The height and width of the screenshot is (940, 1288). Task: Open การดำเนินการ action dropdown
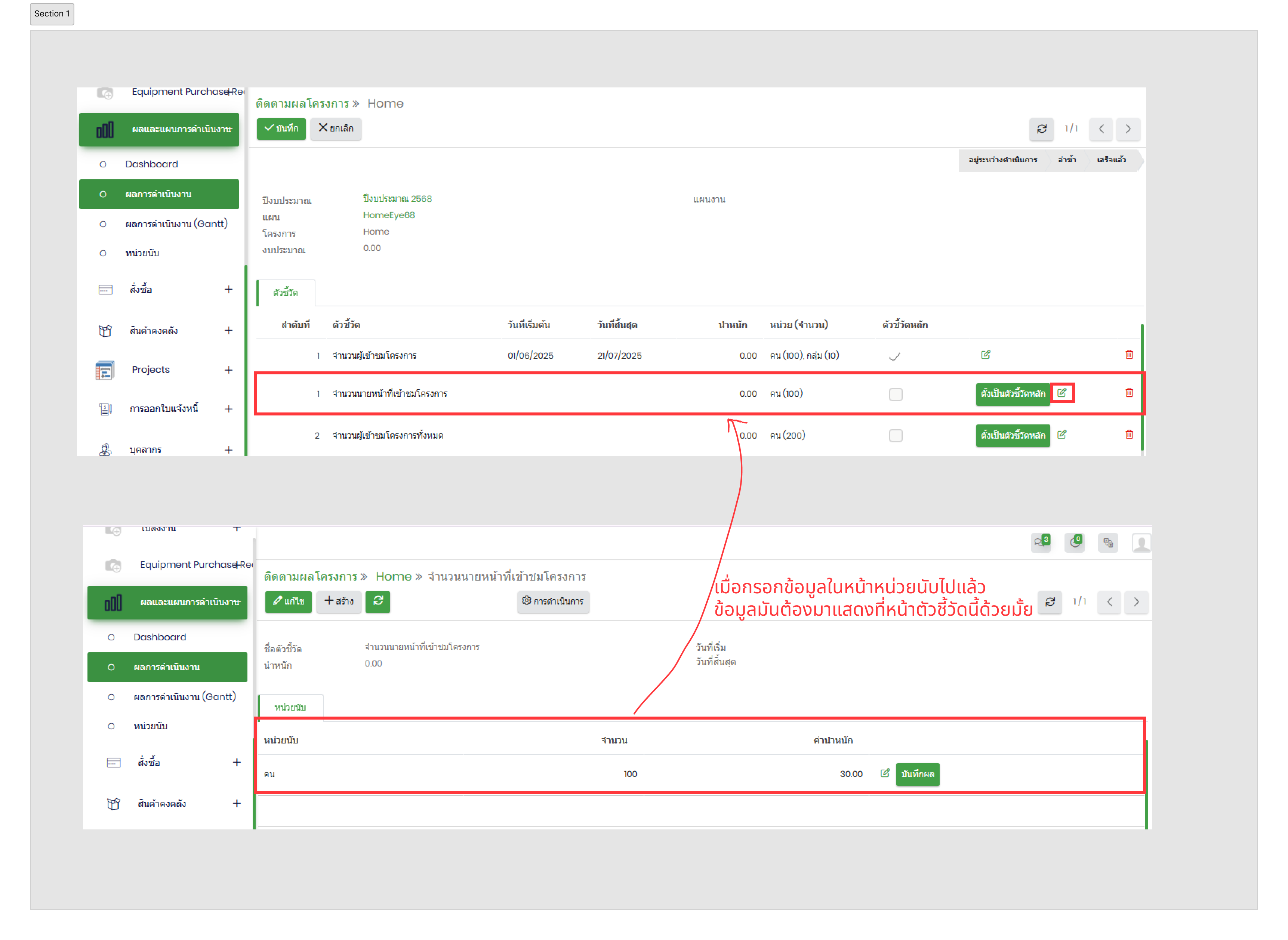click(553, 602)
